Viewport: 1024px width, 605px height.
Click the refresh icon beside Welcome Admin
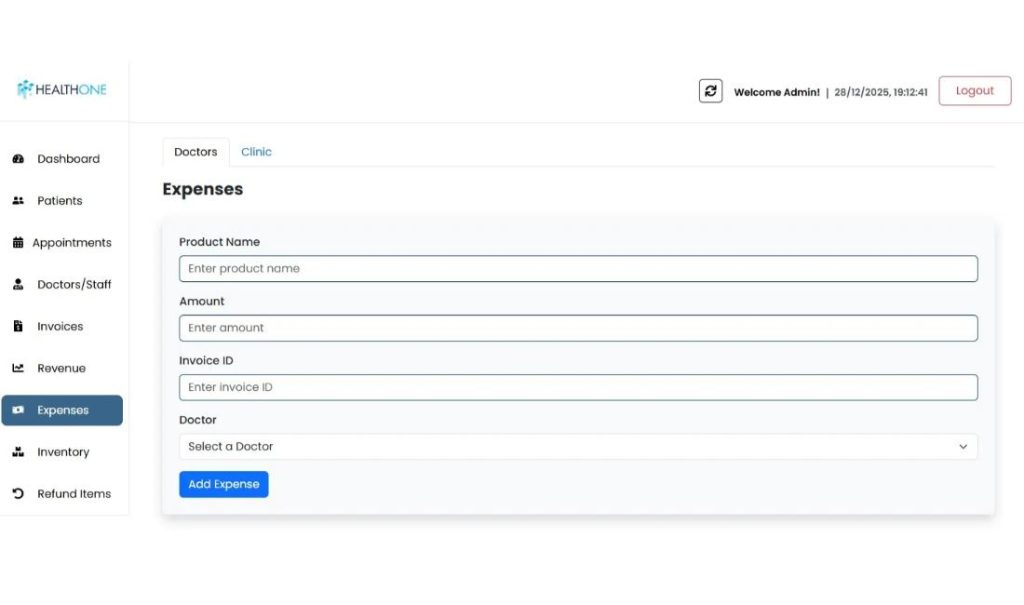pyautogui.click(x=710, y=91)
